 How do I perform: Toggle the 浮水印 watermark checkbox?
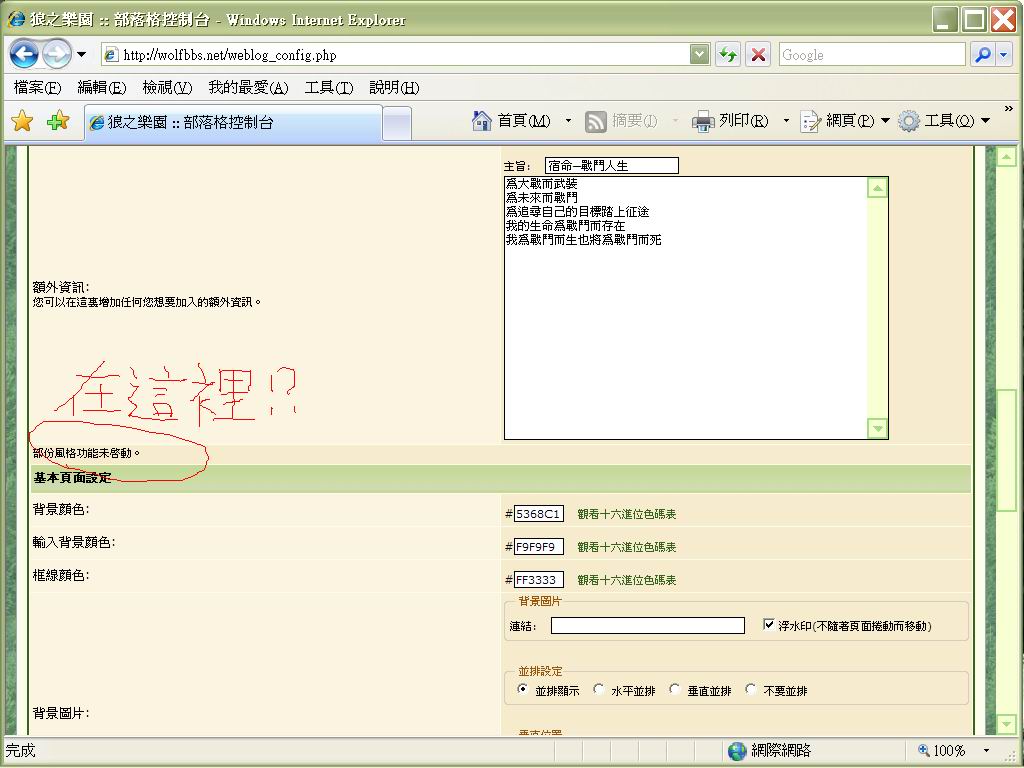tap(768, 625)
